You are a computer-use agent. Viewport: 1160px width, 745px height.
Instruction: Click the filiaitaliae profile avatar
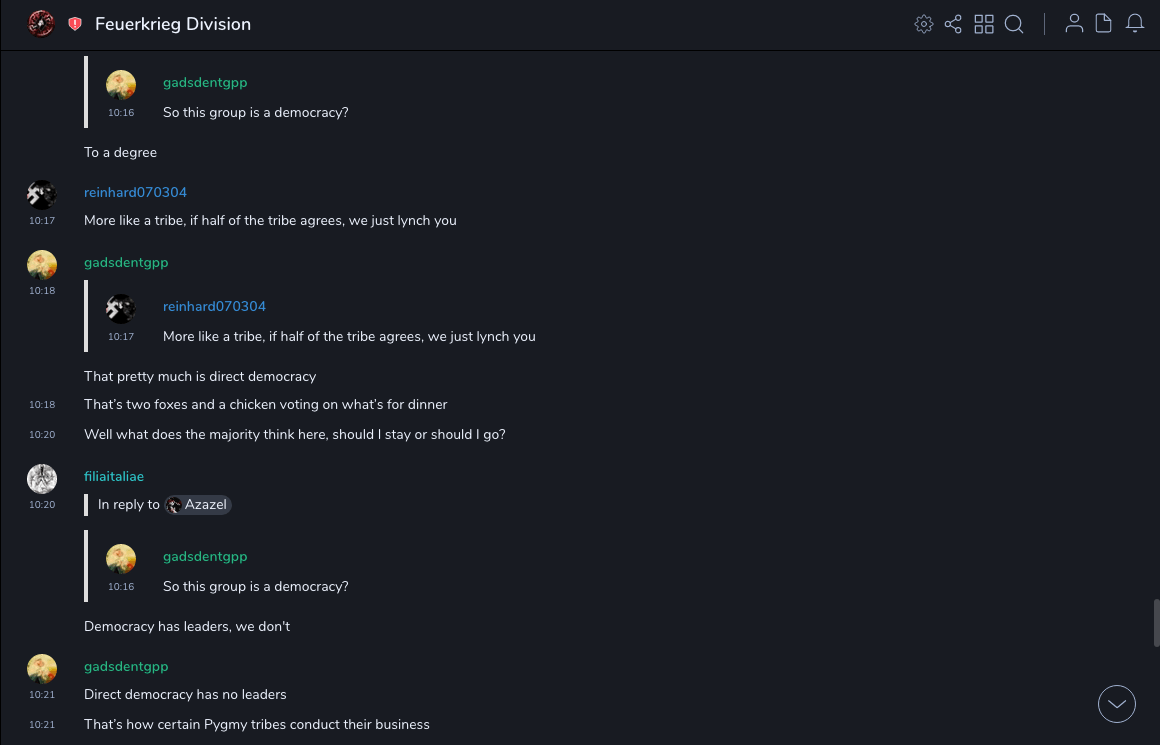(x=42, y=479)
